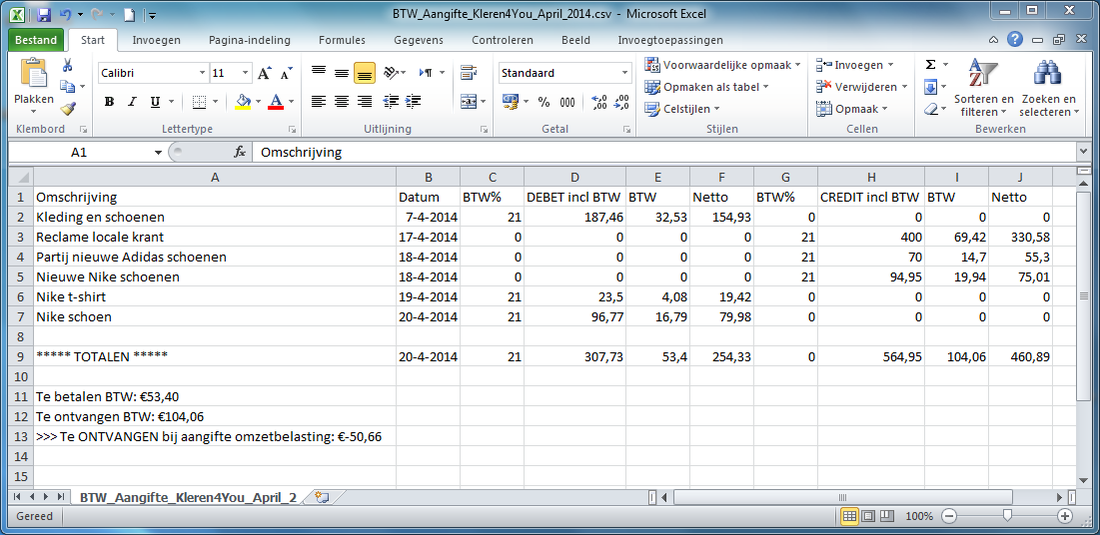Click the currency accounting format icon

(x=510, y=102)
